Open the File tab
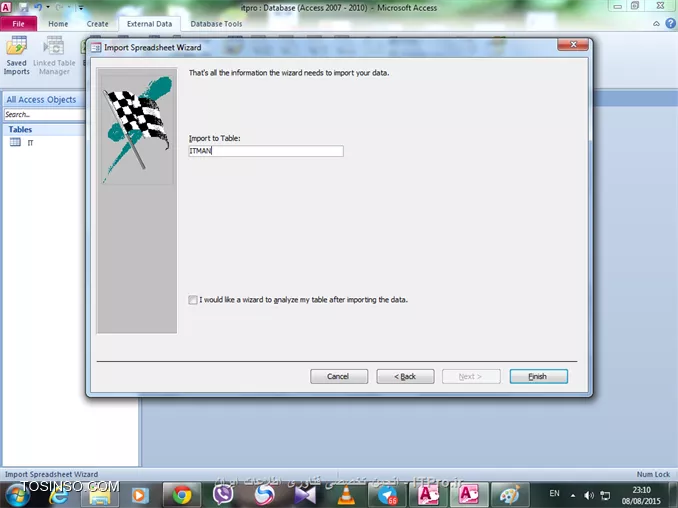 coord(19,24)
